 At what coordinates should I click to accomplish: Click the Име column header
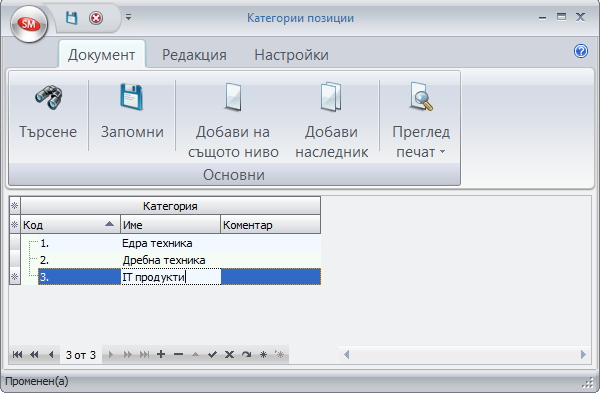pyautogui.click(x=170, y=225)
